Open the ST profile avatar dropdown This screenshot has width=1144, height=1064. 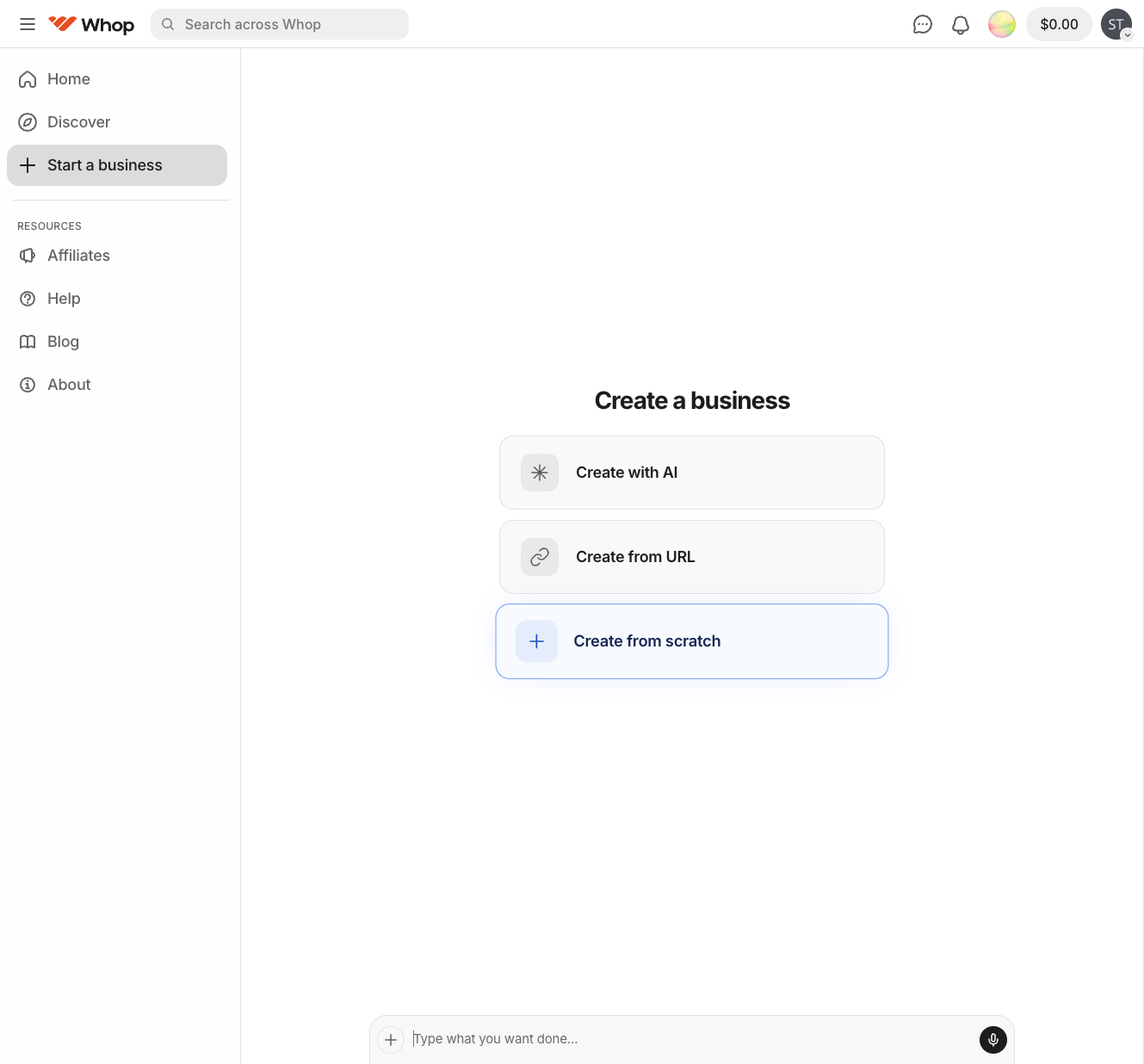[1116, 24]
